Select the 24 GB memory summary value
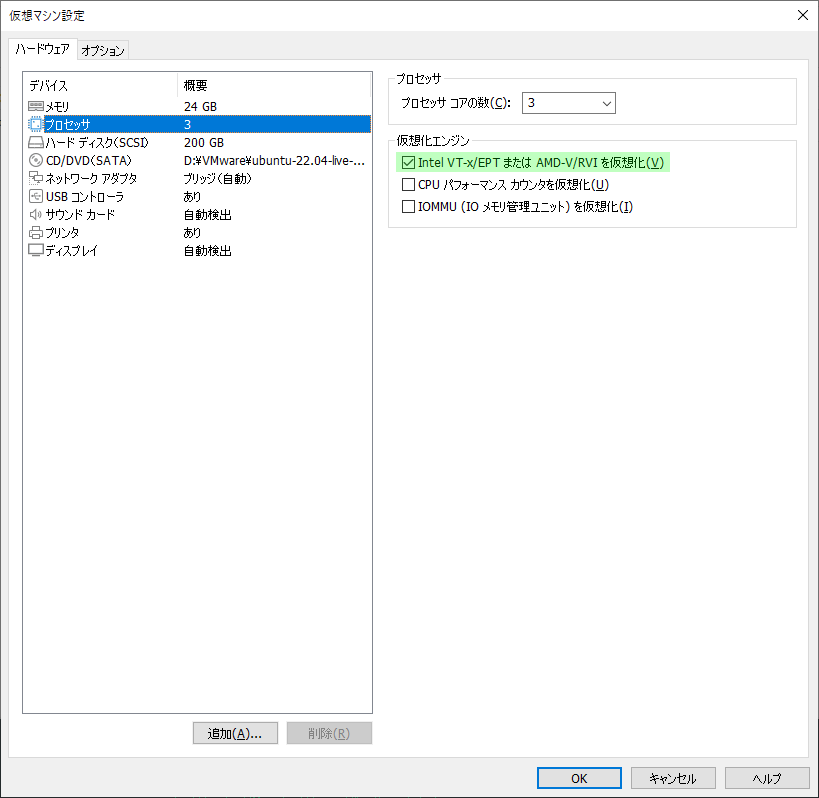819x798 pixels. pos(201,107)
